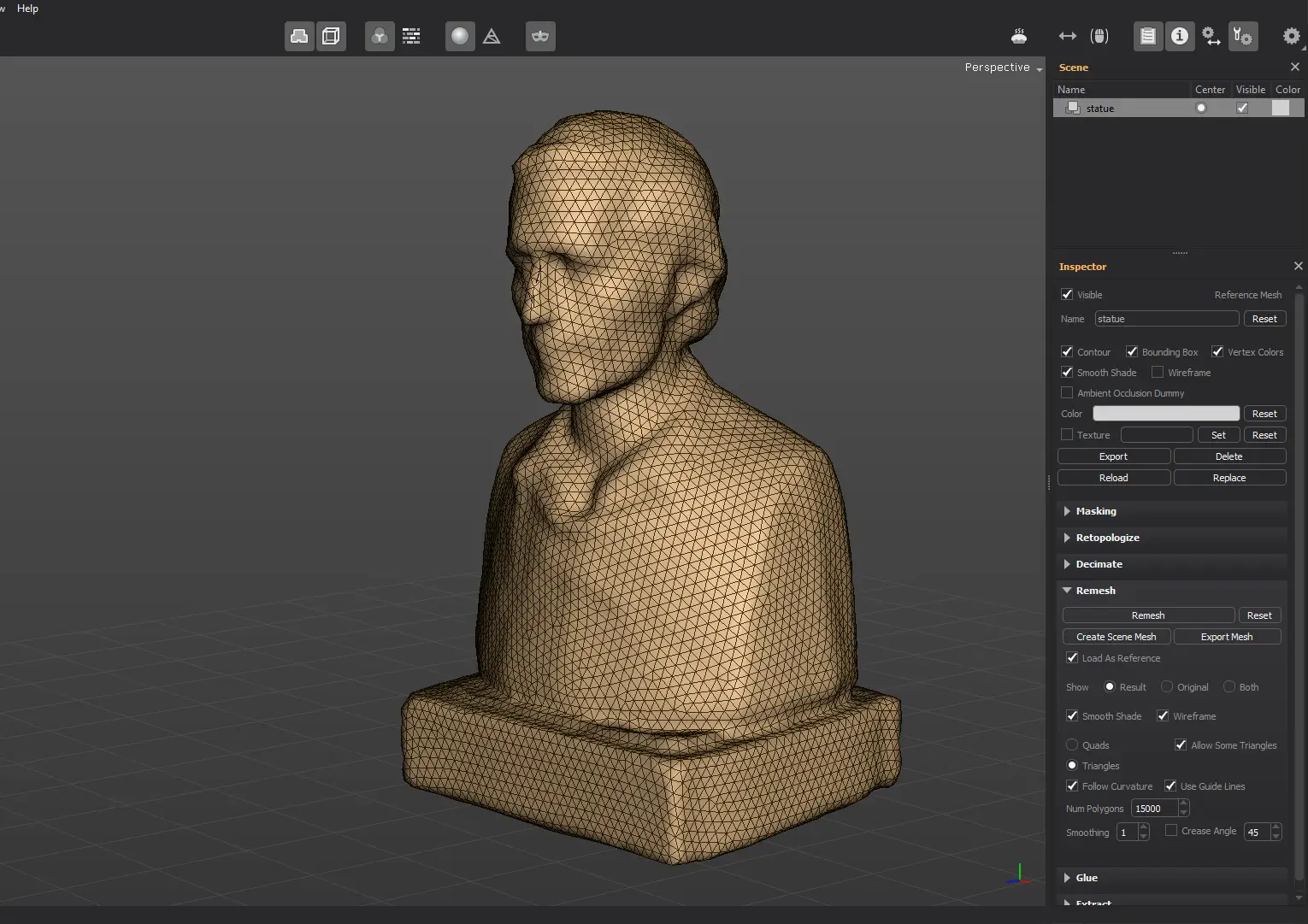Toggle smooth shading sphere icon
The image size is (1308, 924).
(x=460, y=36)
